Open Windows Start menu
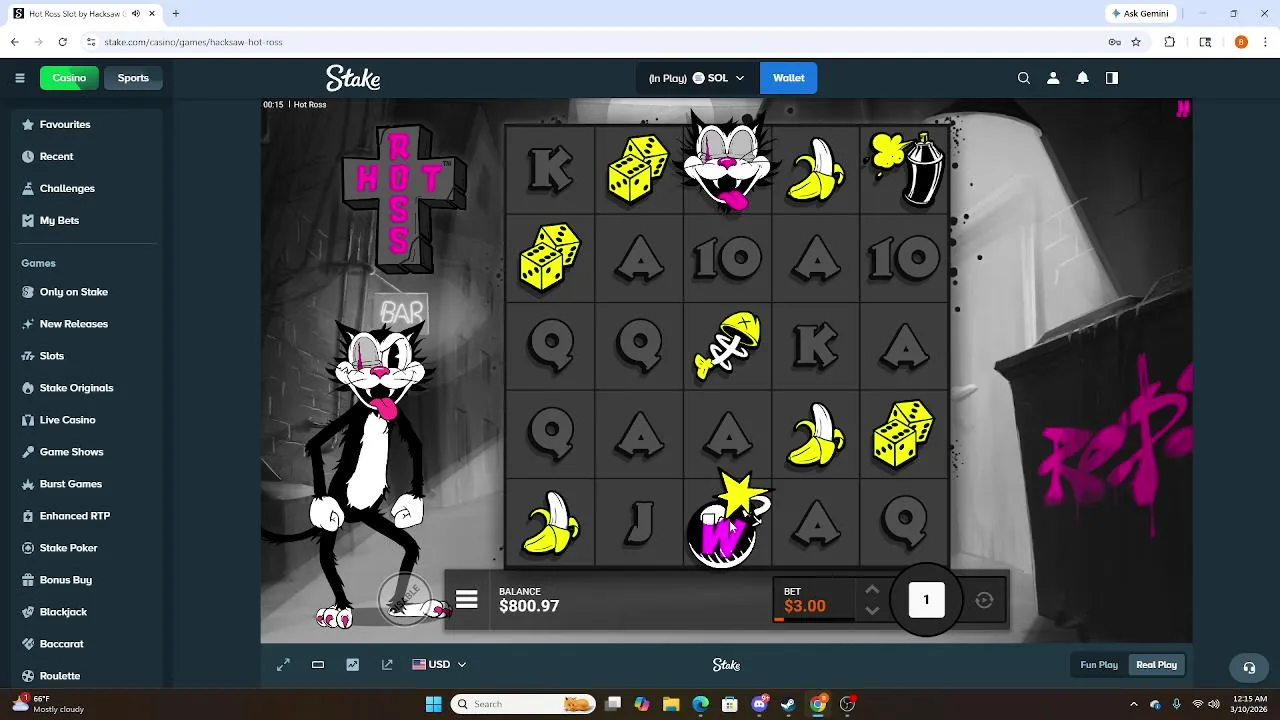Screen dimensions: 1280x720 point(434,704)
